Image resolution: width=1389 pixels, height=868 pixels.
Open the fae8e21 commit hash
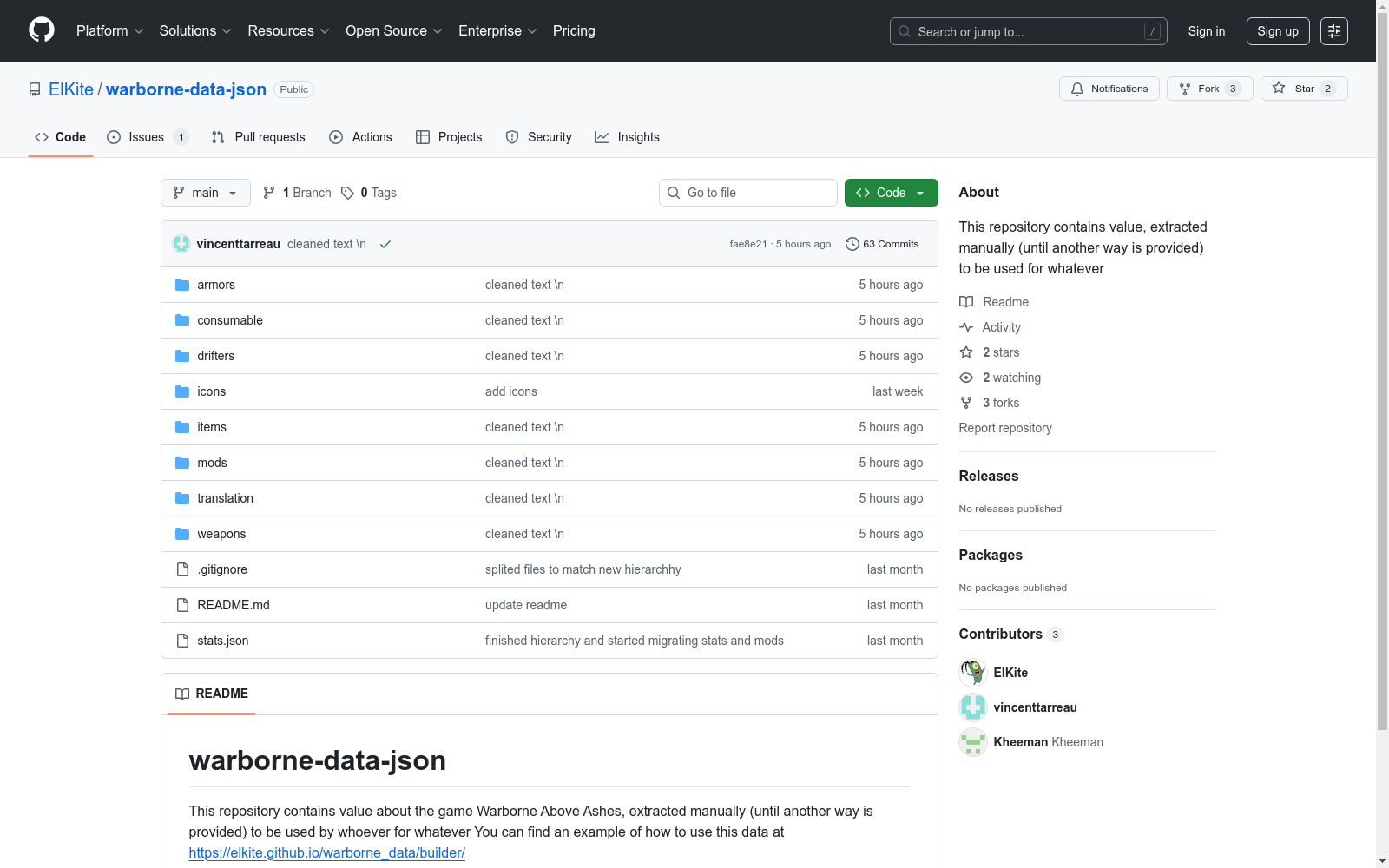coord(748,244)
